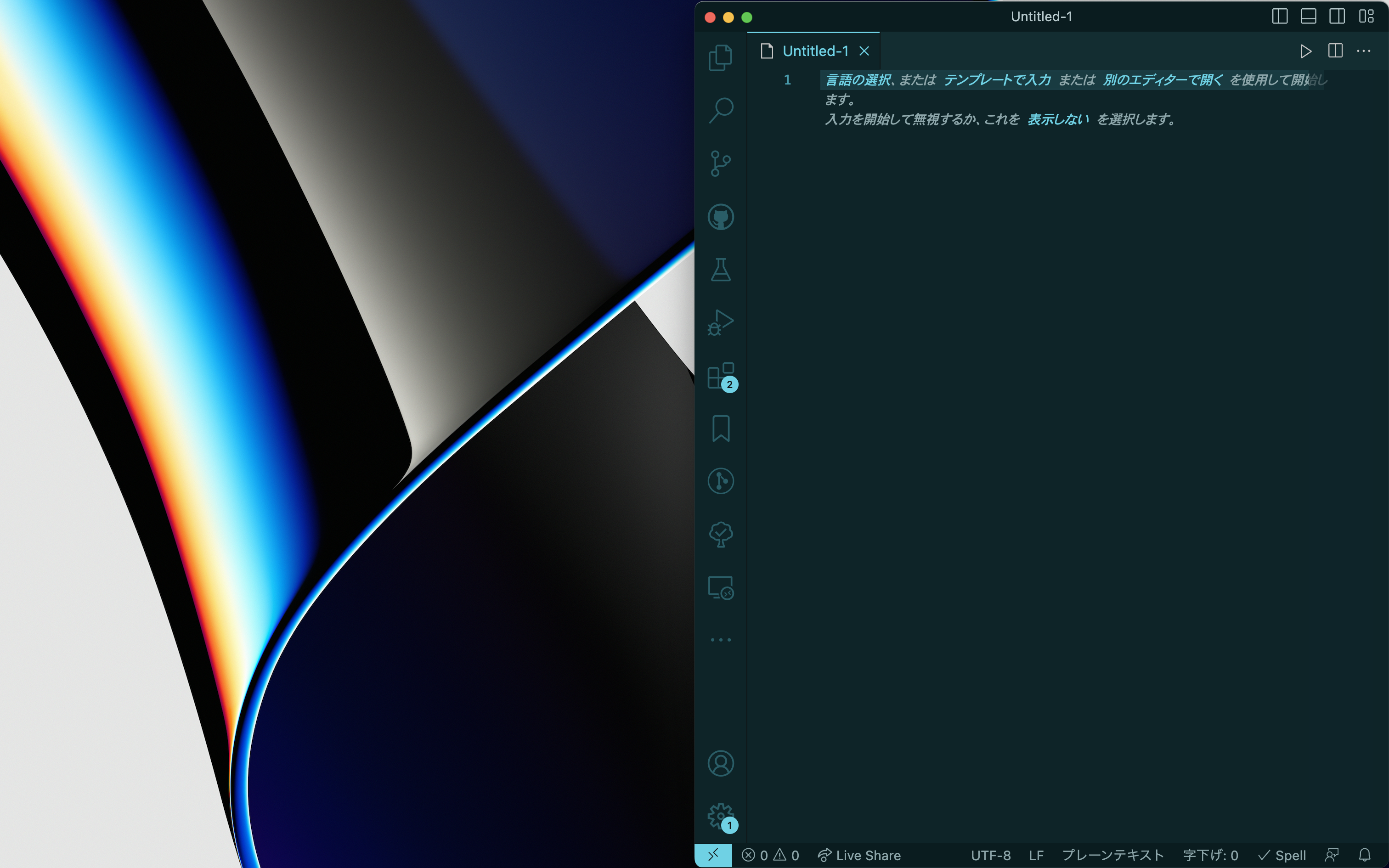
Task: Open the editor More Actions ellipsis menu
Action: coord(1363,51)
